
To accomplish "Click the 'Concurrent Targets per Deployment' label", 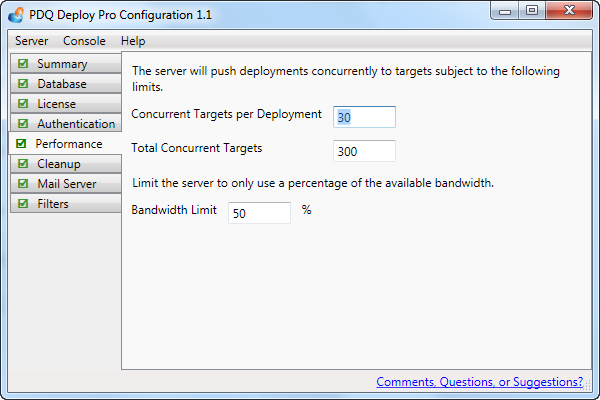I will (227, 114).
